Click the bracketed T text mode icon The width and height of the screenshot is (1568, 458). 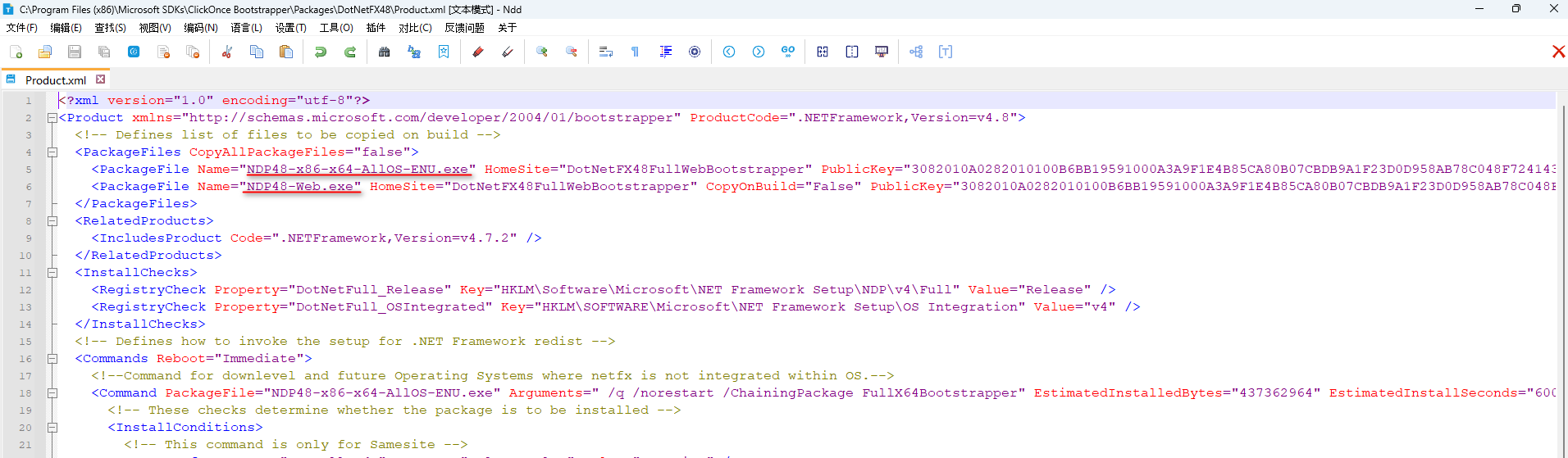point(946,52)
